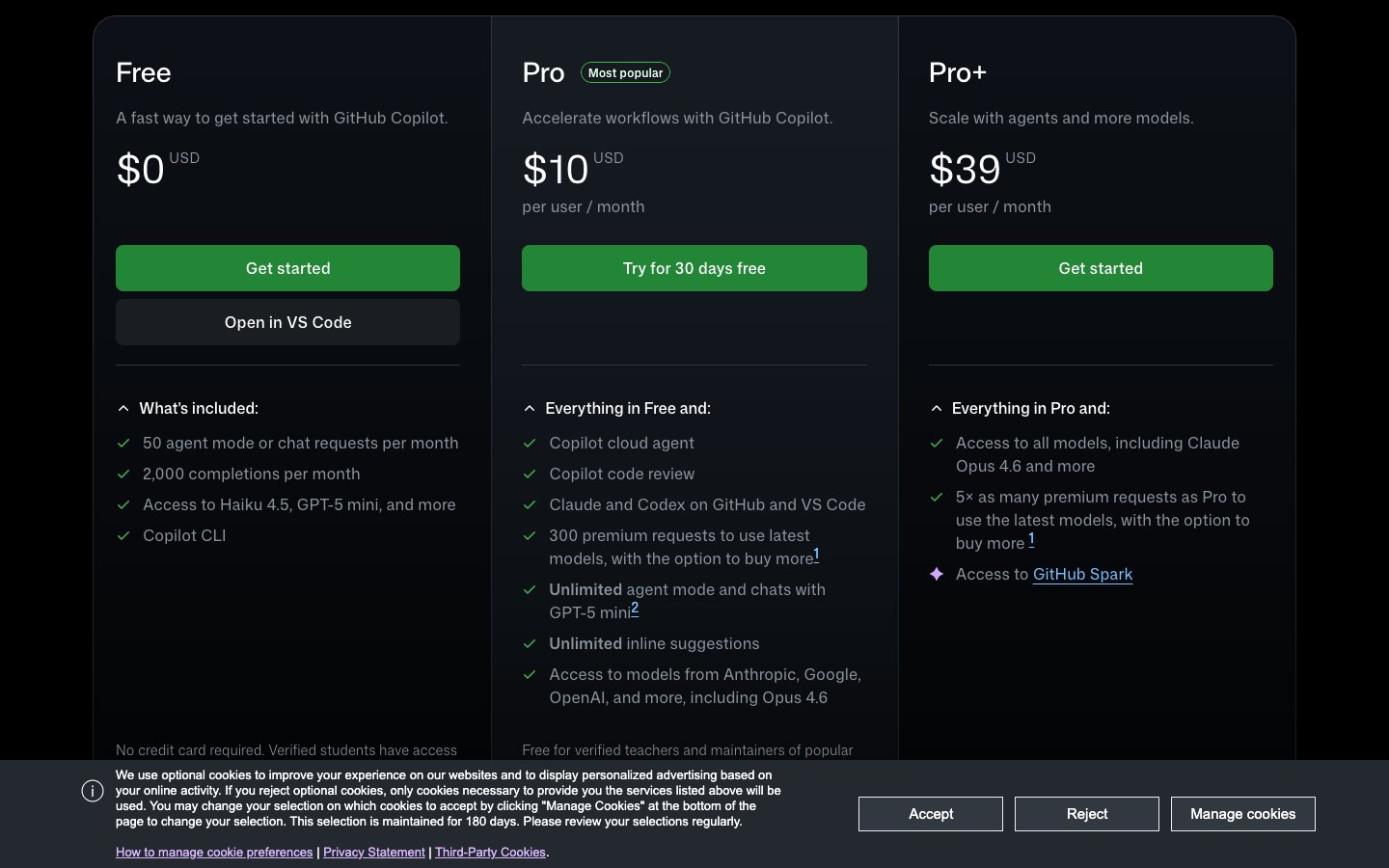Click Get started under the Free plan

(x=287, y=268)
